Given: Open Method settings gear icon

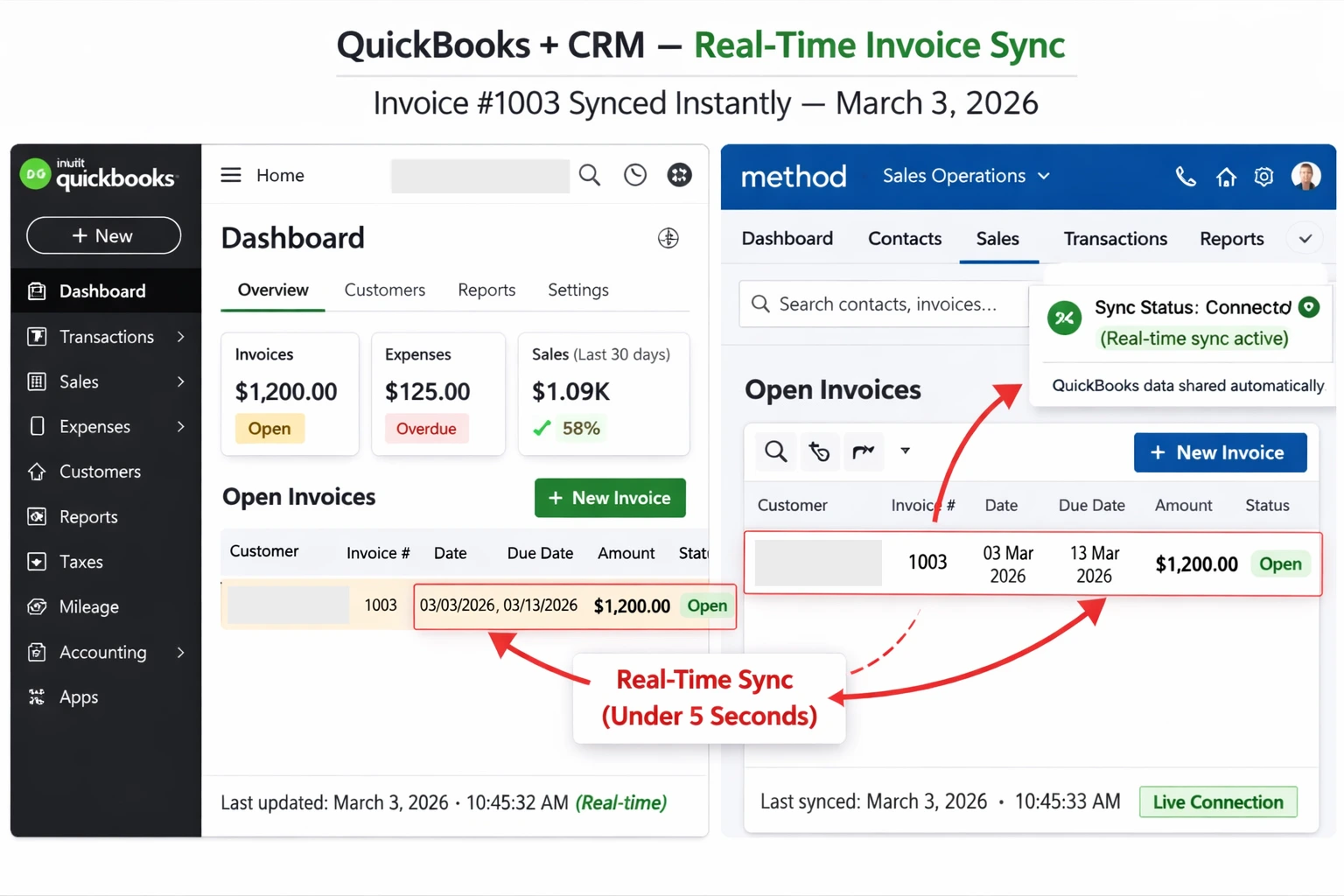Looking at the screenshot, I should [1263, 177].
